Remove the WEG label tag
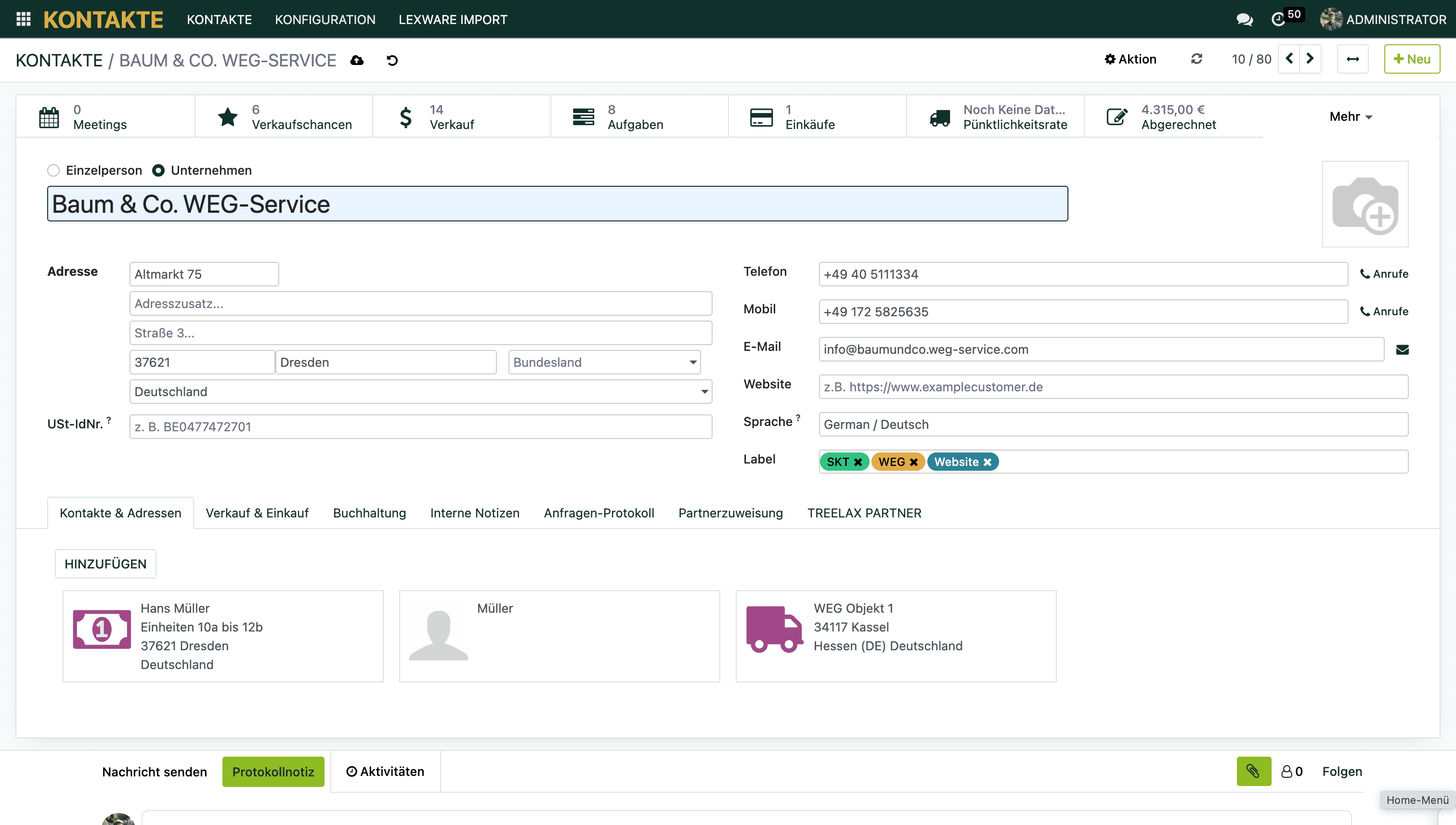 914,463
